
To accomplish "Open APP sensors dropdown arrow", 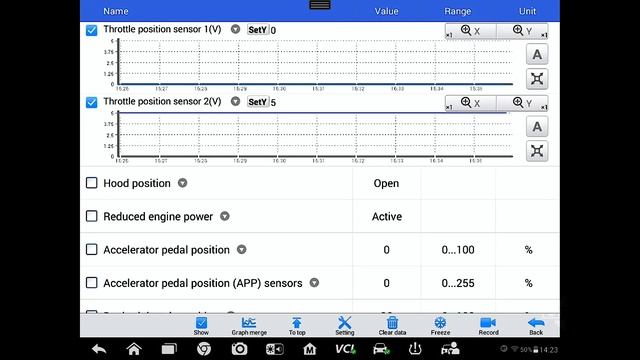I will pos(314,282).
